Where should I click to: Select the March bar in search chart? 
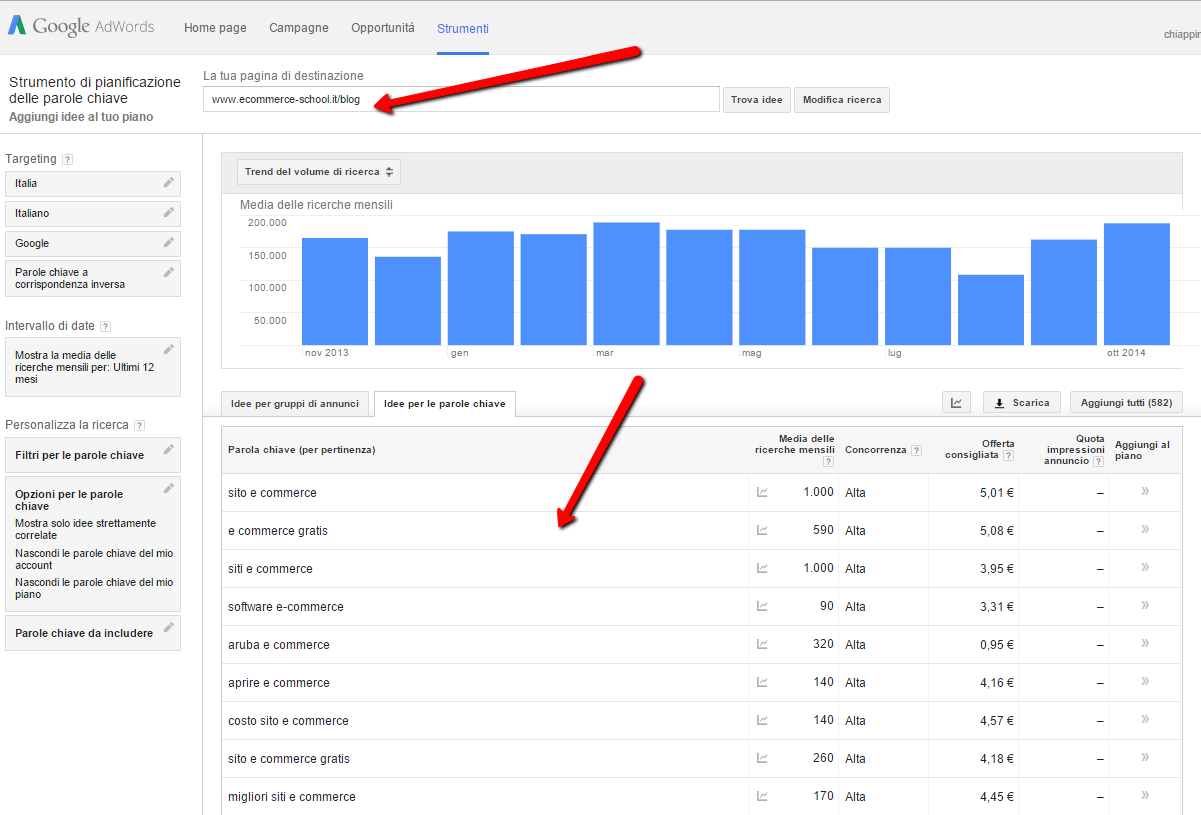tap(626, 283)
